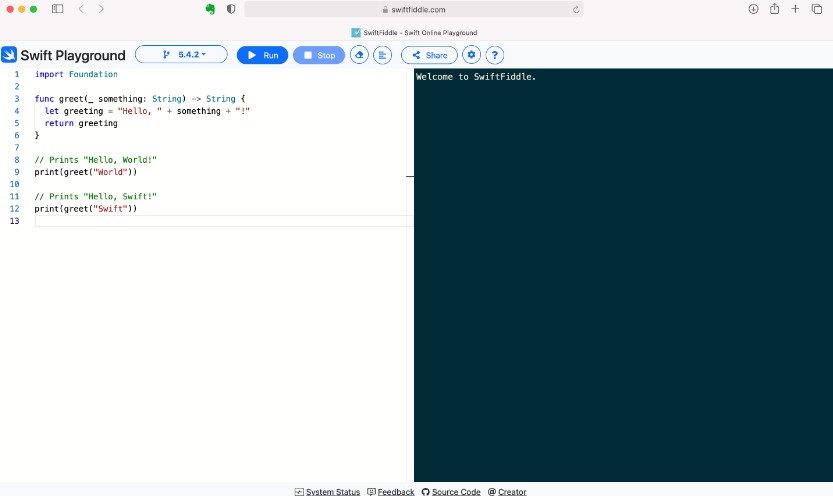
Task: Open the Swift version 5.4.2 dropdown
Action: tap(181, 55)
